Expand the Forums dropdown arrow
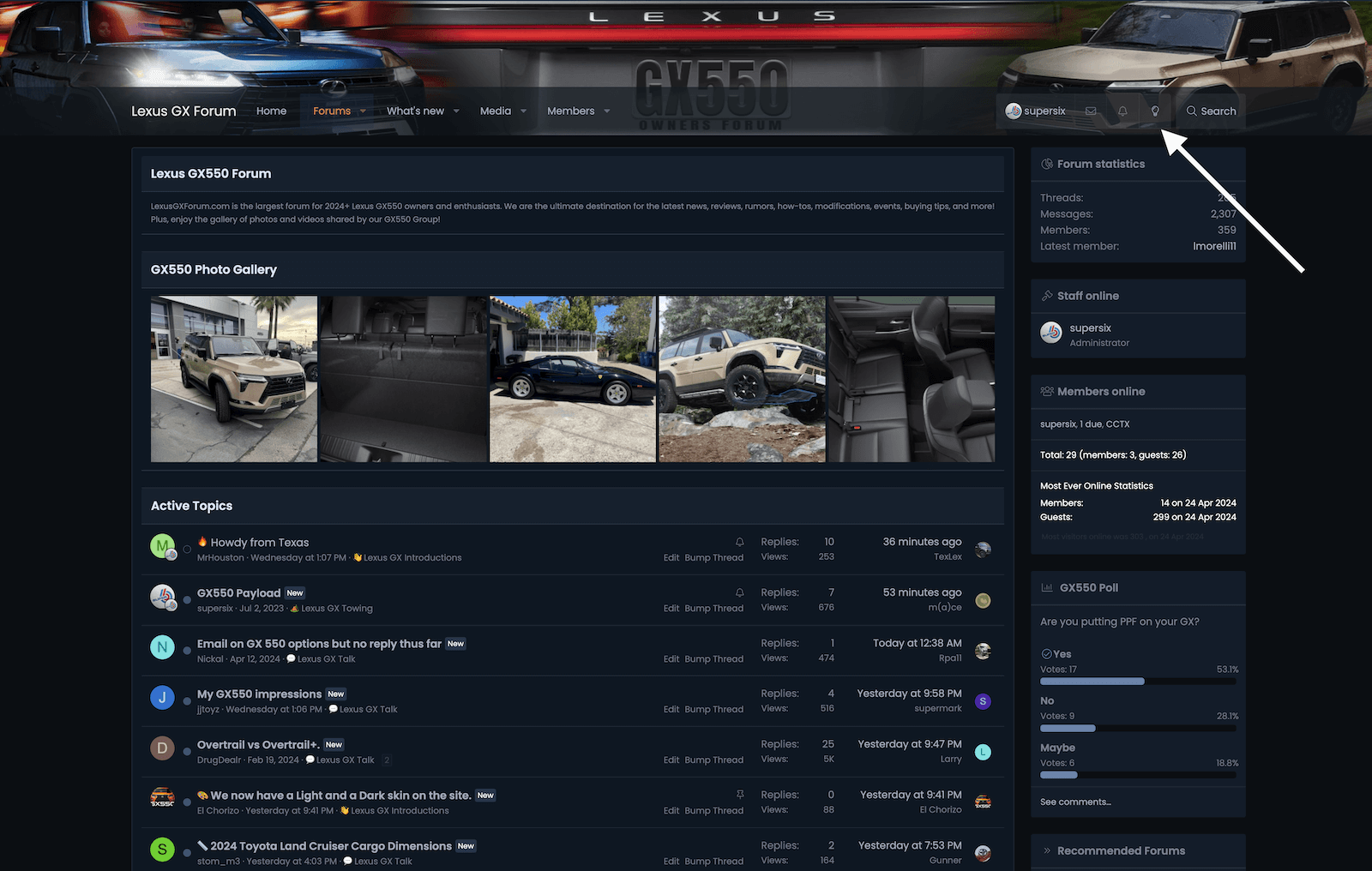1372x871 pixels. point(363,111)
